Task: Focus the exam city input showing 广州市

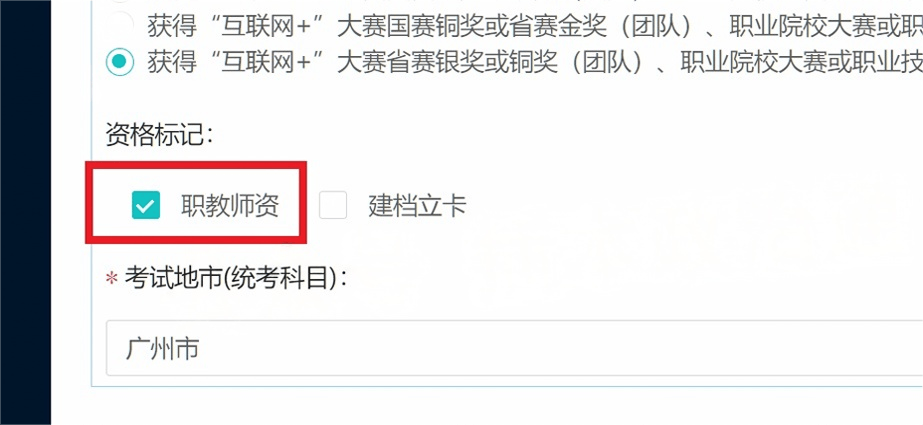Action: [x=514, y=348]
